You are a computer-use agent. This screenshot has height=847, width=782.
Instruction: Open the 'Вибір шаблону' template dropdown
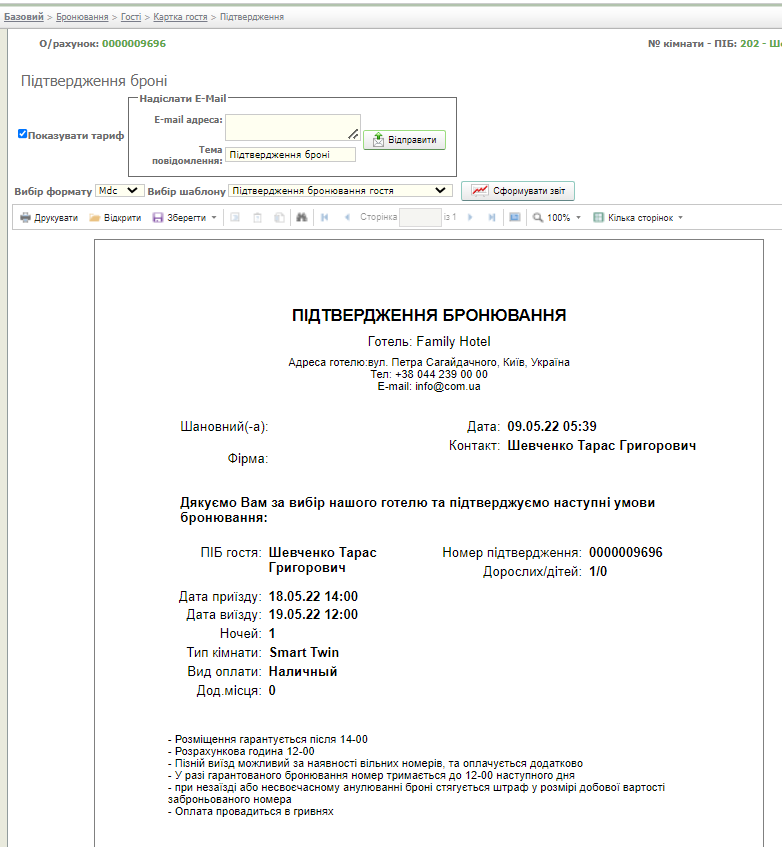tap(340, 190)
